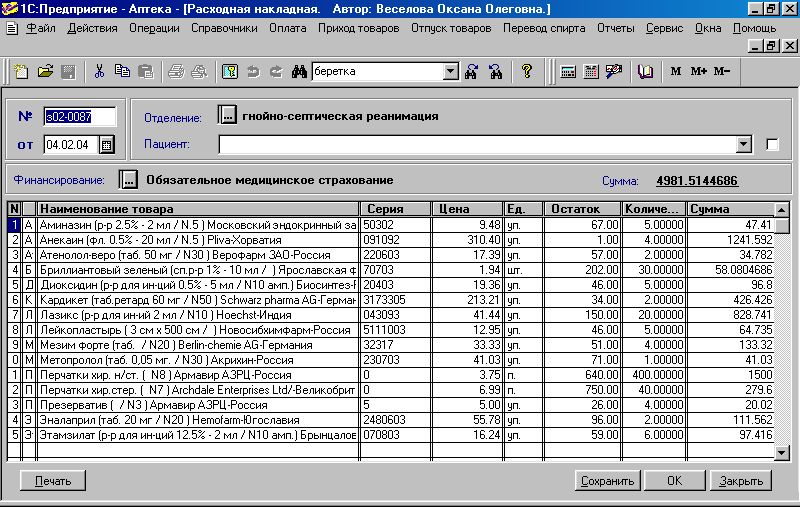Open the Файл menu
The width and height of the screenshot is (800, 507).
click(x=41, y=28)
